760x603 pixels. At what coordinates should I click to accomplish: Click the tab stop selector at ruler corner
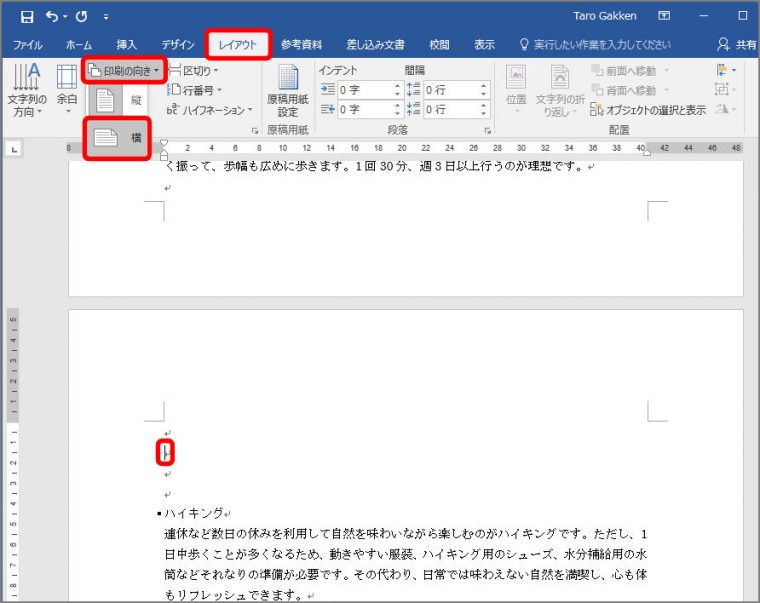[14, 149]
